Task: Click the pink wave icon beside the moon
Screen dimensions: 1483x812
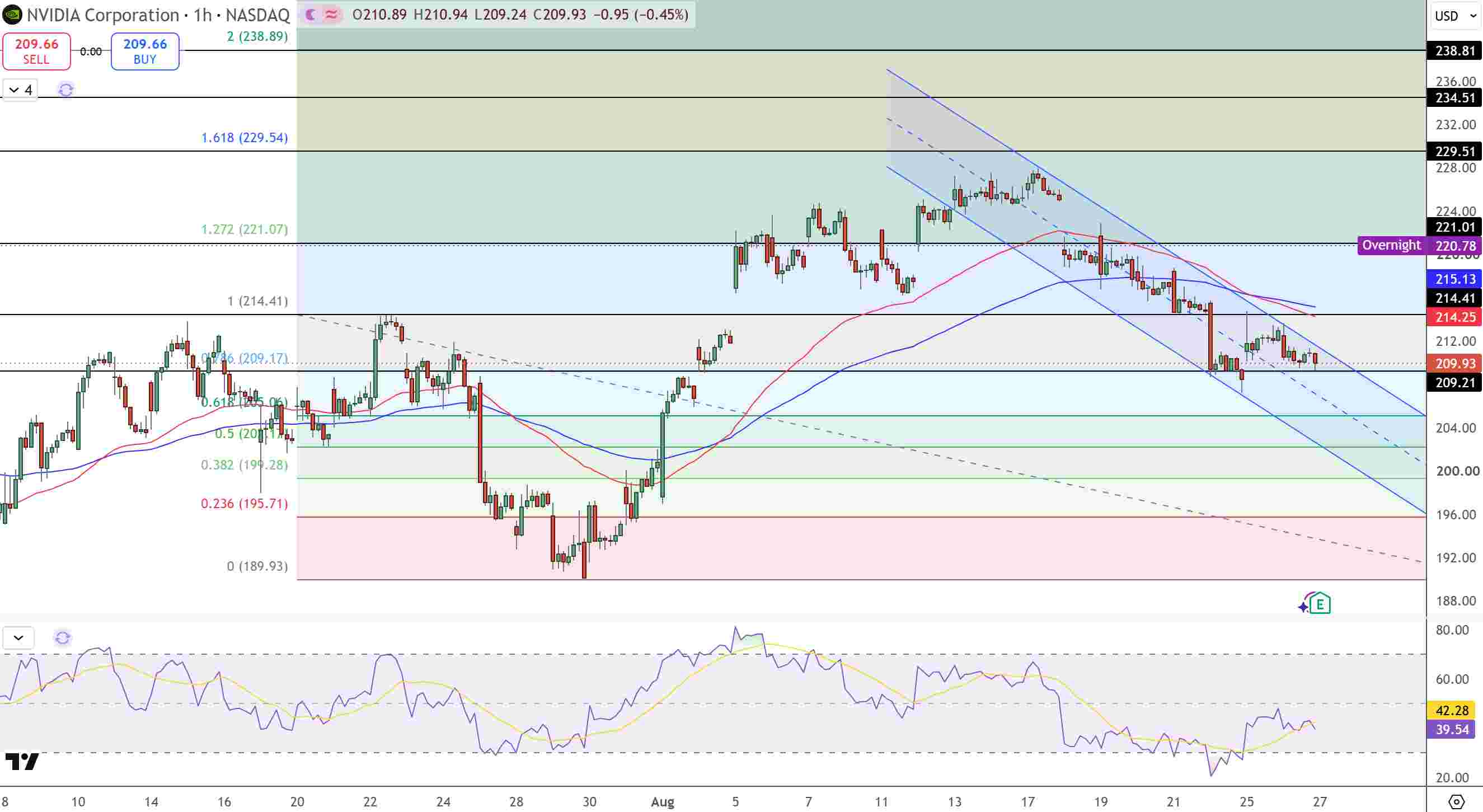Action: tap(331, 15)
